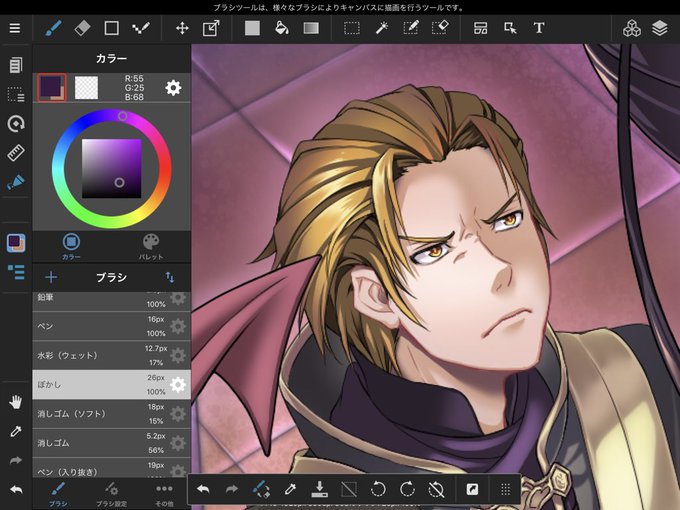Open selection menu icon in left sidebar
The height and width of the screenshot is (510, 680).
[16, 94]
